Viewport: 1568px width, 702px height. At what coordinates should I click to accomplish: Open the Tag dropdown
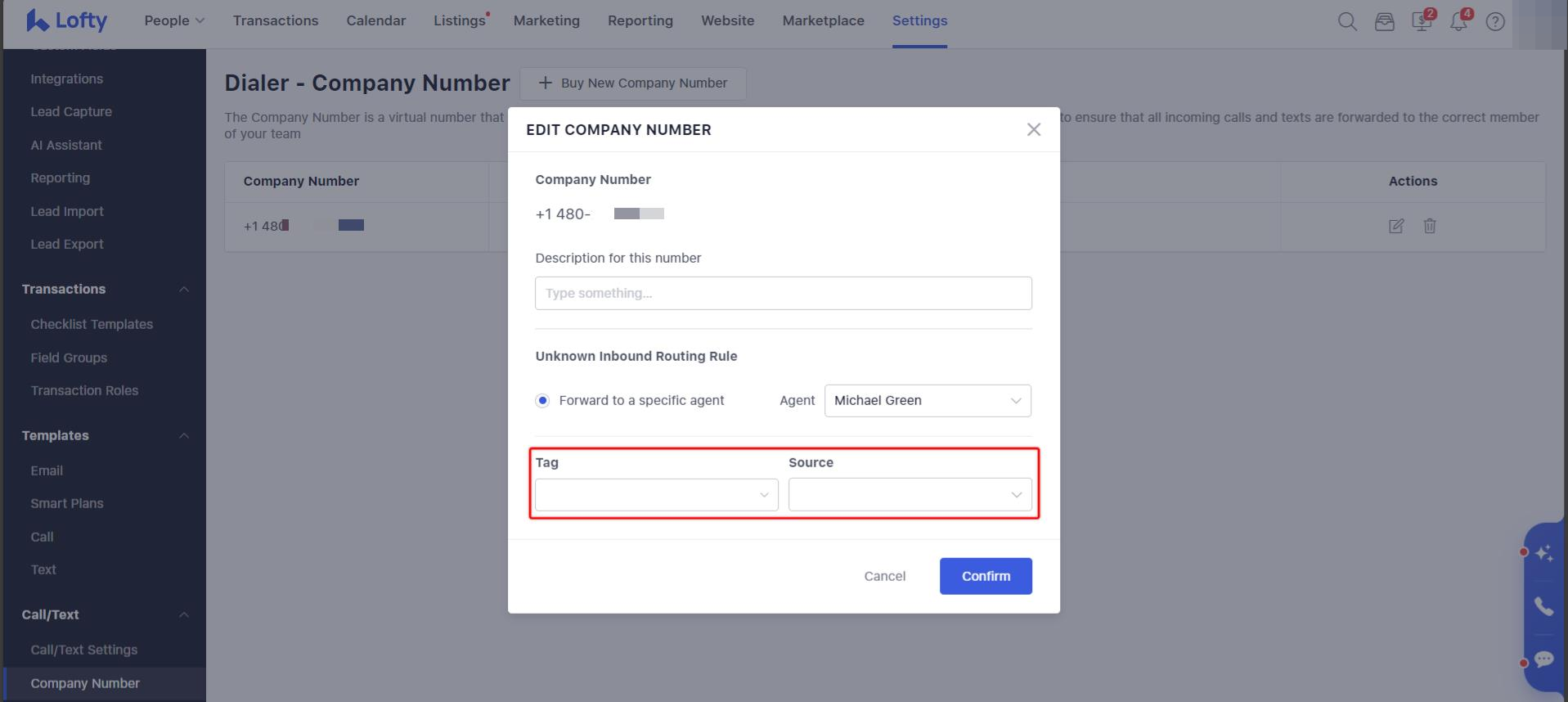click(x=656, y=495)
